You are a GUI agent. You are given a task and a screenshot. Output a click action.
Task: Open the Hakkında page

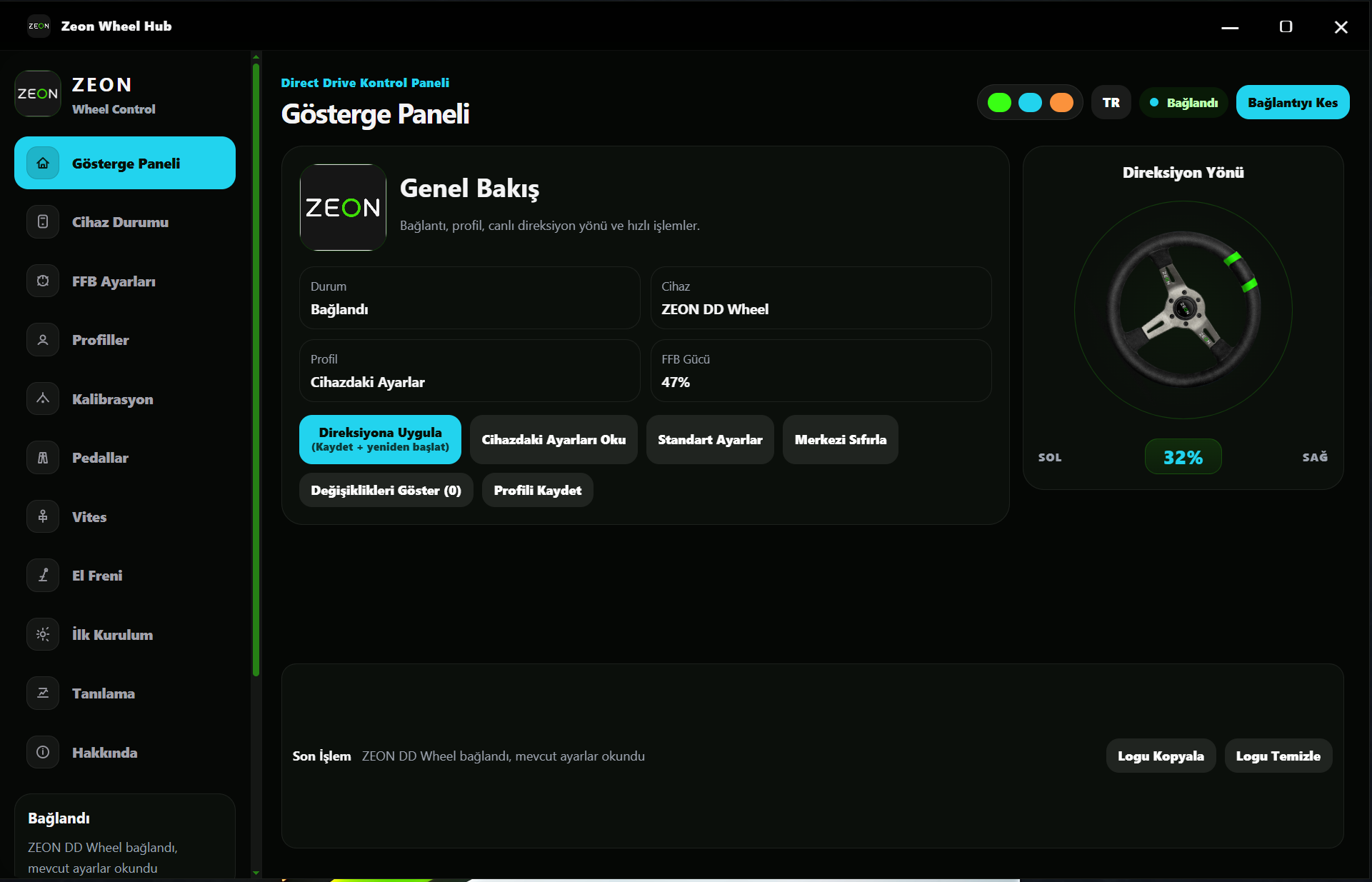point(125,753)
